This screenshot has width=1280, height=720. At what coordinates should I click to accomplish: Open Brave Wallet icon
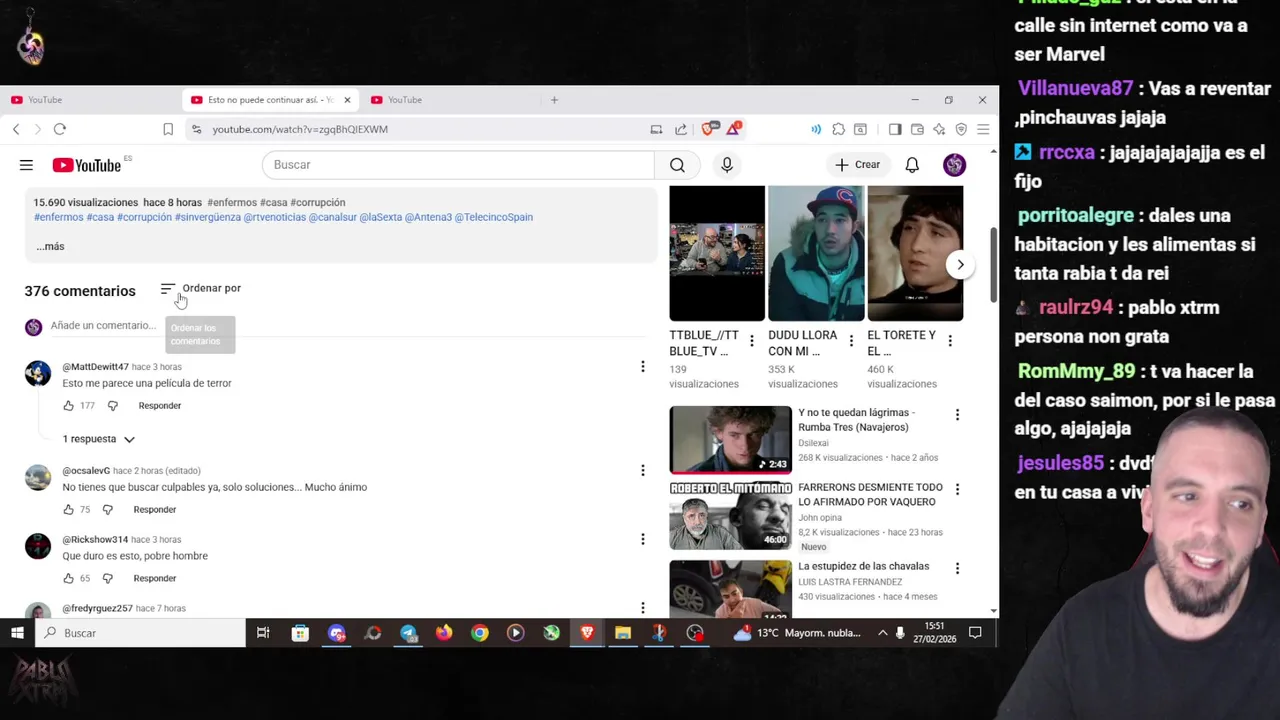tap(917, 129)
